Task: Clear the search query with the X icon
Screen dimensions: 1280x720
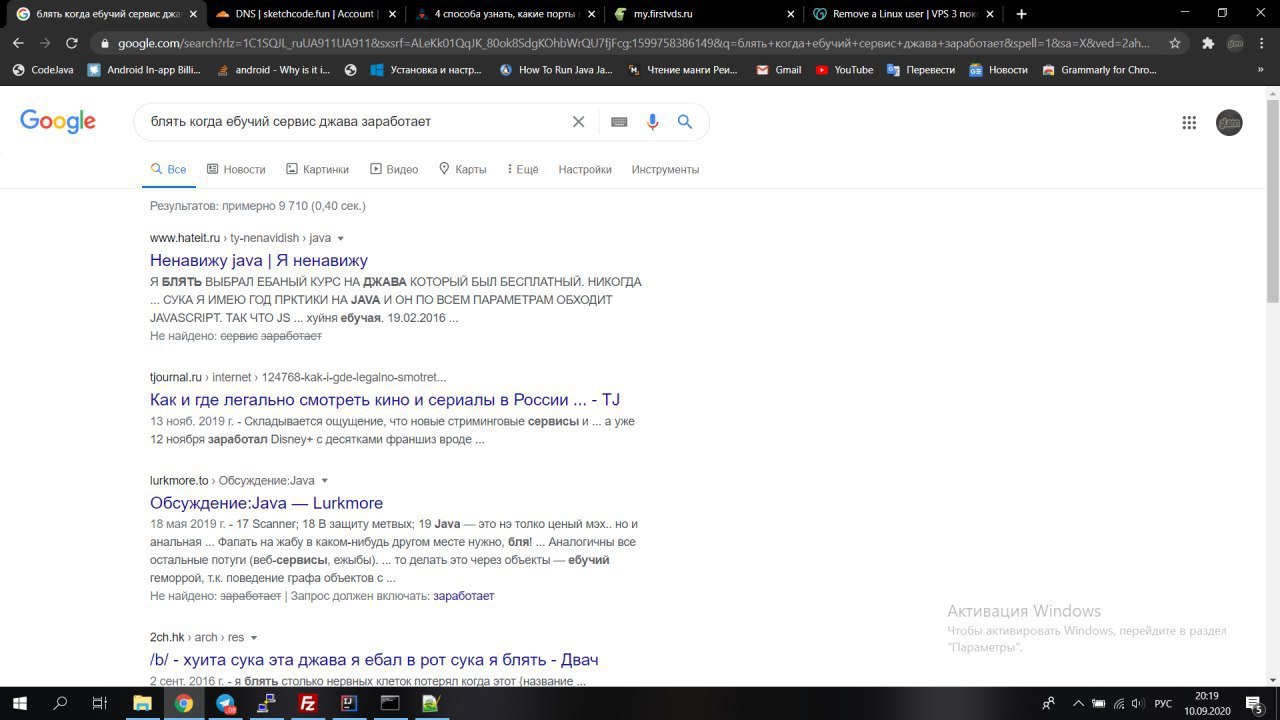Action: [x=578, y=122]
